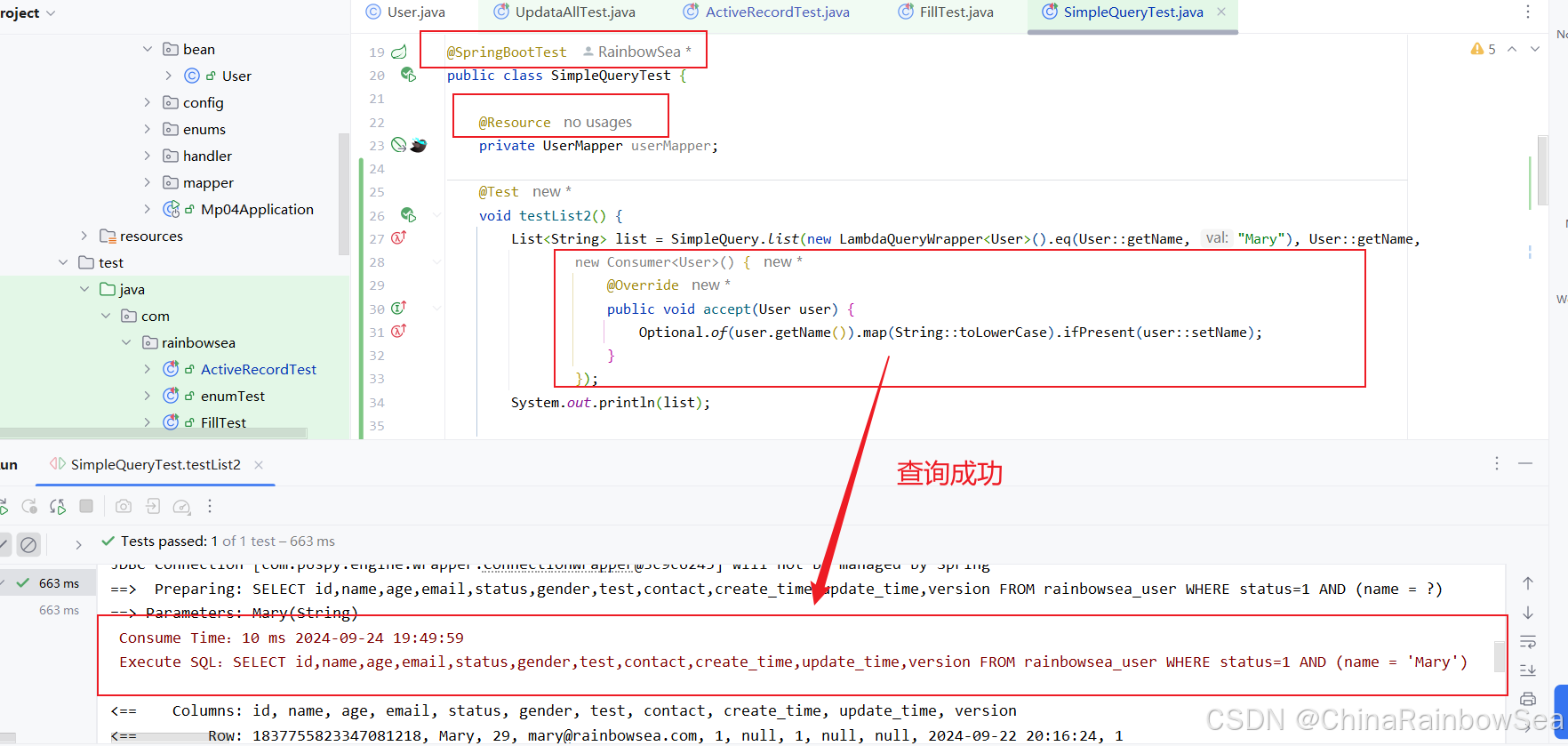The width and height of the screenshot is (1568, 746).
Task: Click the Print console output icon
Action: coord(1528,699)
